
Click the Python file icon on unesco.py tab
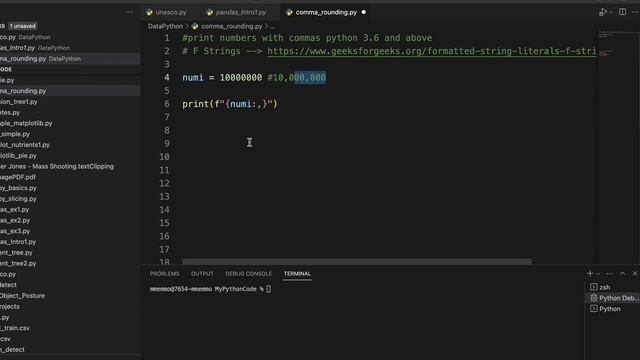click(149, 12)
